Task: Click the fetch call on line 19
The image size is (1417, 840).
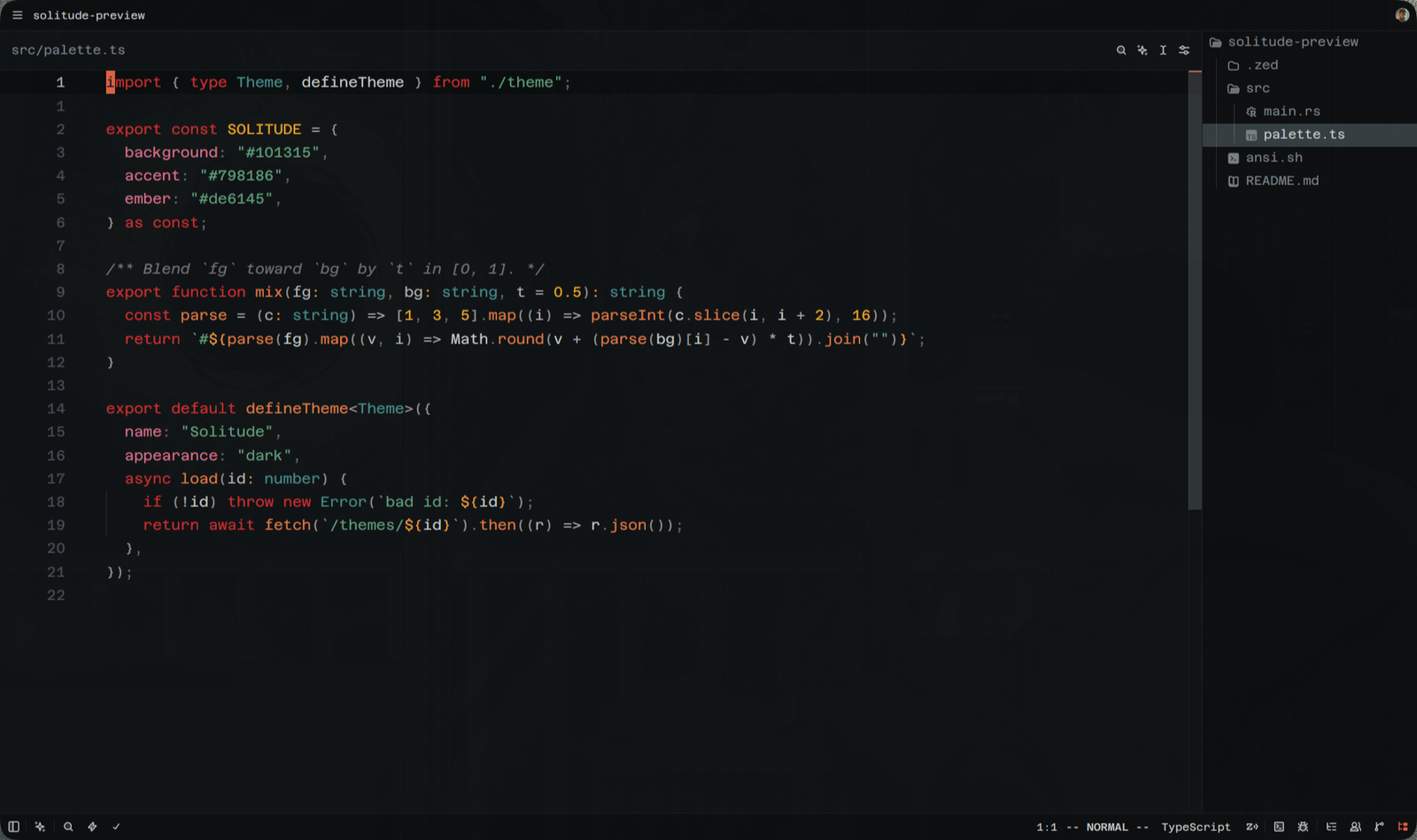Action: click(x=288, y=525)
